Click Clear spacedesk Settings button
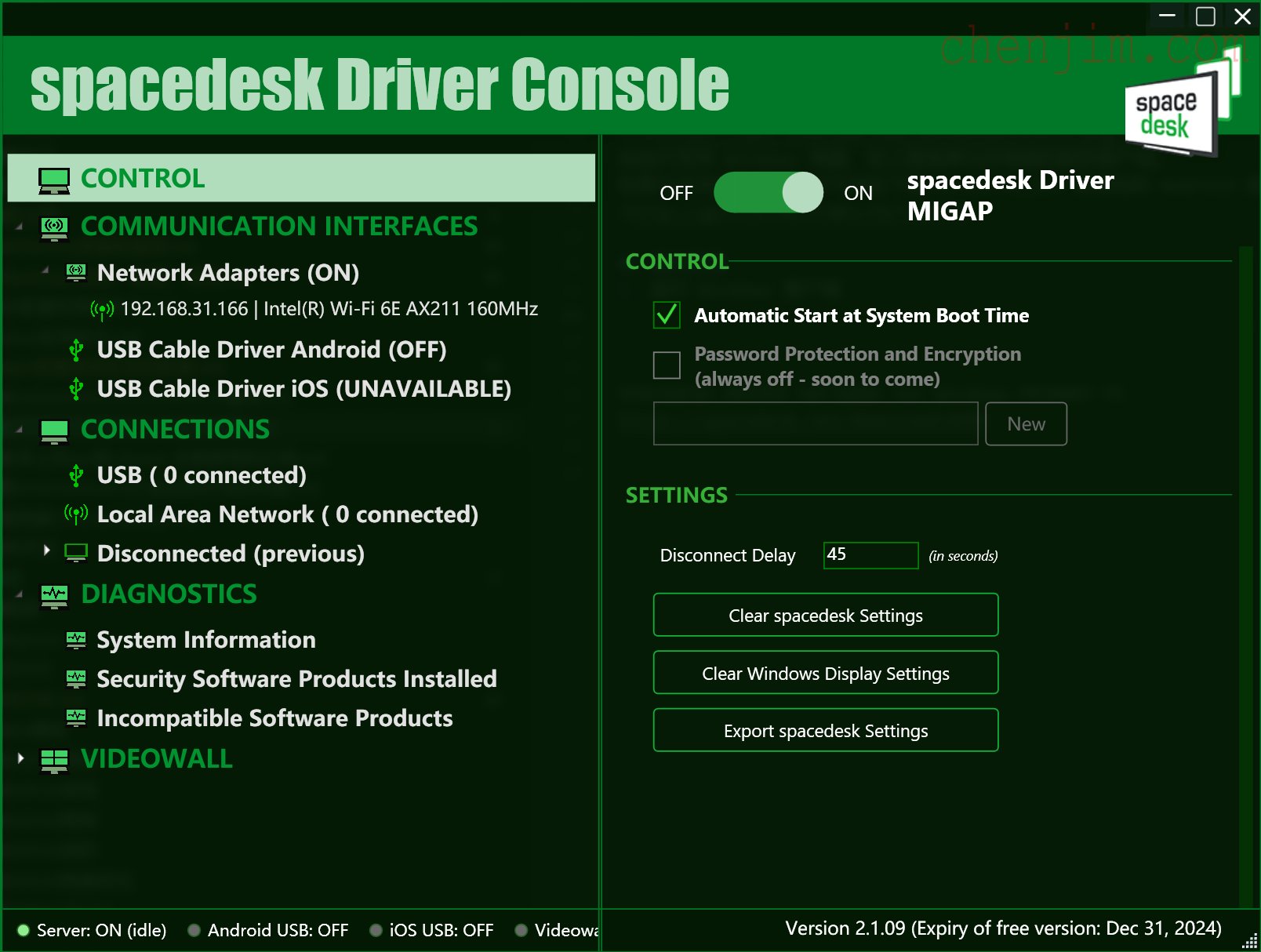The width and height of the screenshot is (1261, 952). (x=826, y=616)
